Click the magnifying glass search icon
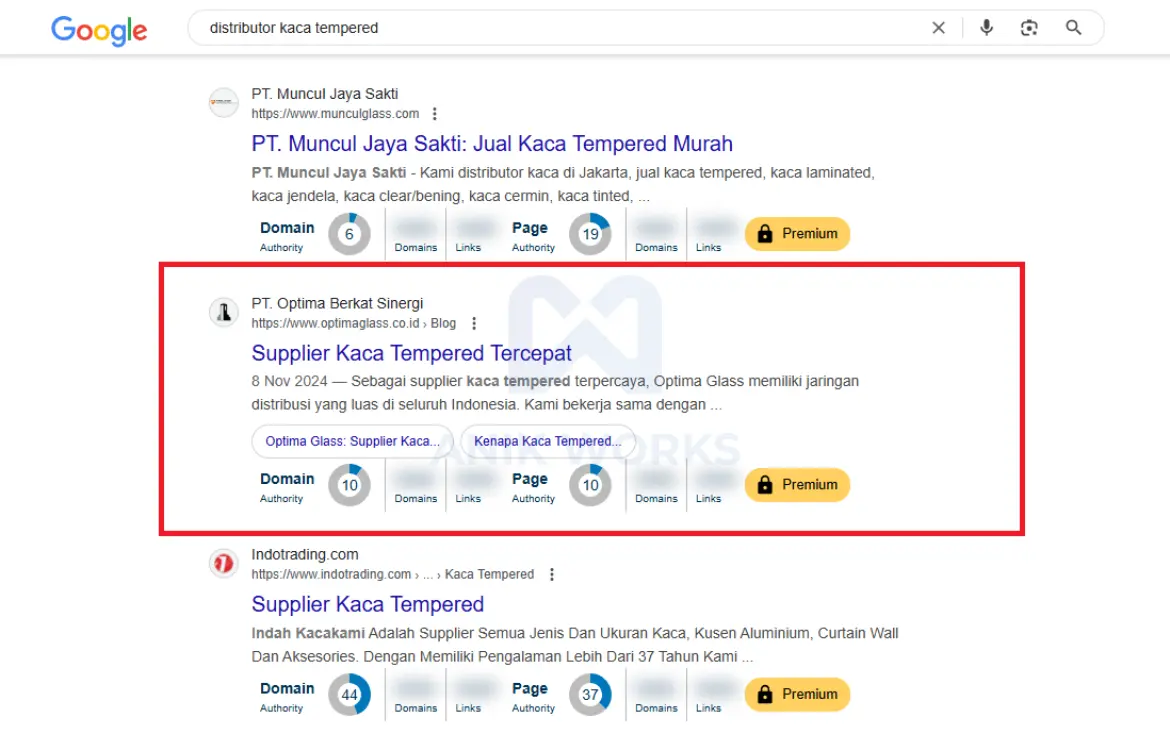1170x740 pixels. click(1073, 28)
